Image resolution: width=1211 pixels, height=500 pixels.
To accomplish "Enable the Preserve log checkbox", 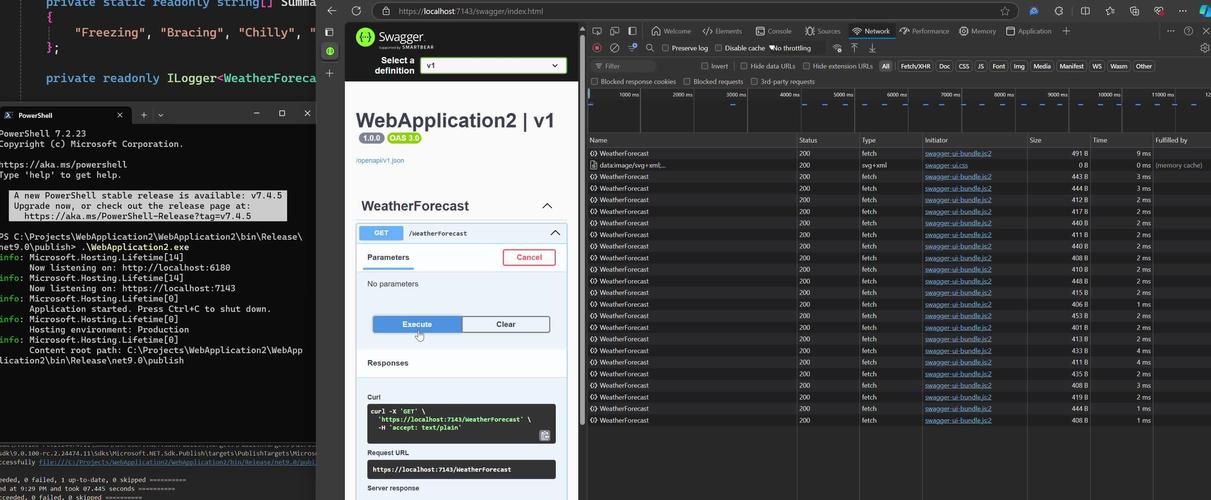I will click(x=667, y=48).
